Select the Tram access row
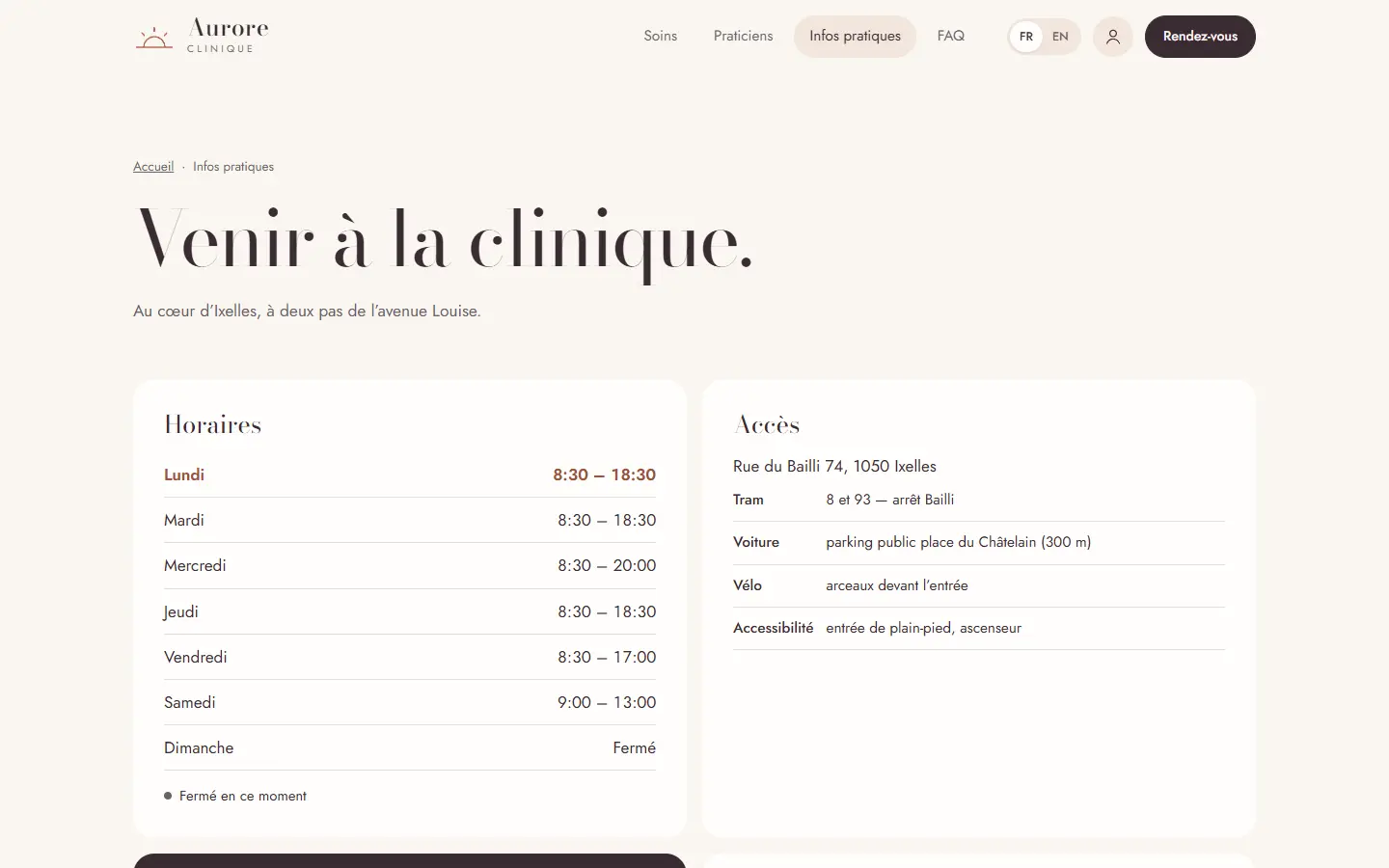The height and width of the screenshot is (868, 1389). [979, 501]
